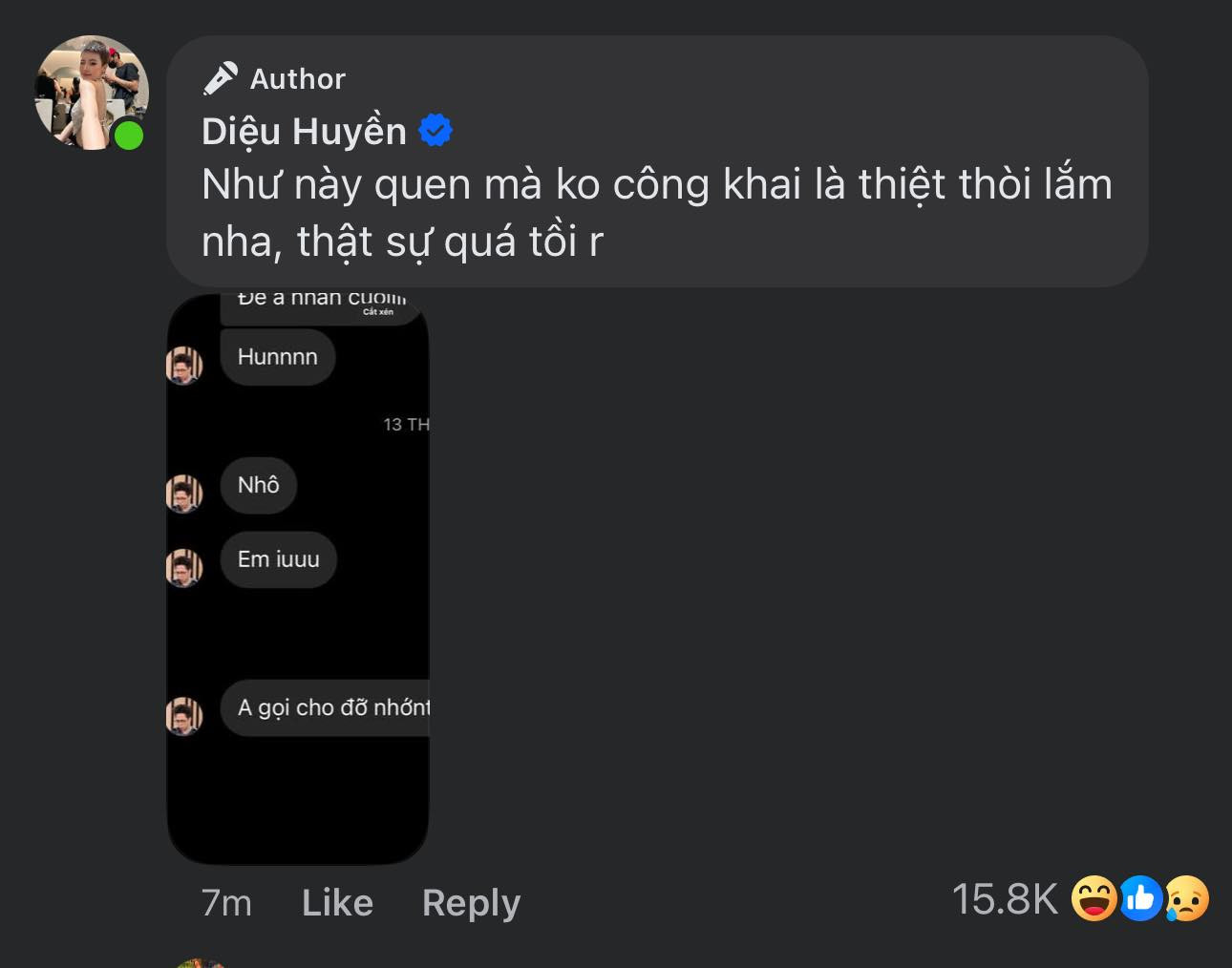Image resolution: width=1232 pixels, height=968 pixels.
Task: Like the comment from Diệu Huyền
Action: 337,902
